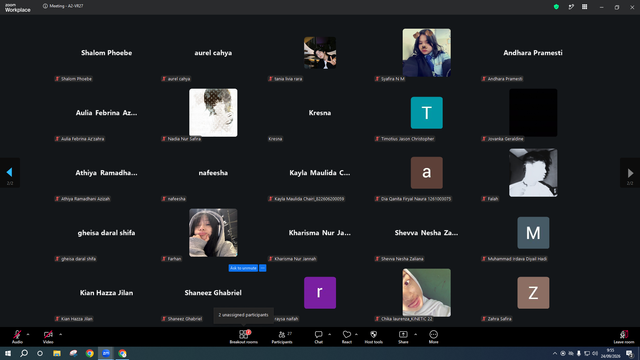The height and width of the screenshot is (360, 640).
Task: Start camera using the Video icon
Action: [48, 334]
